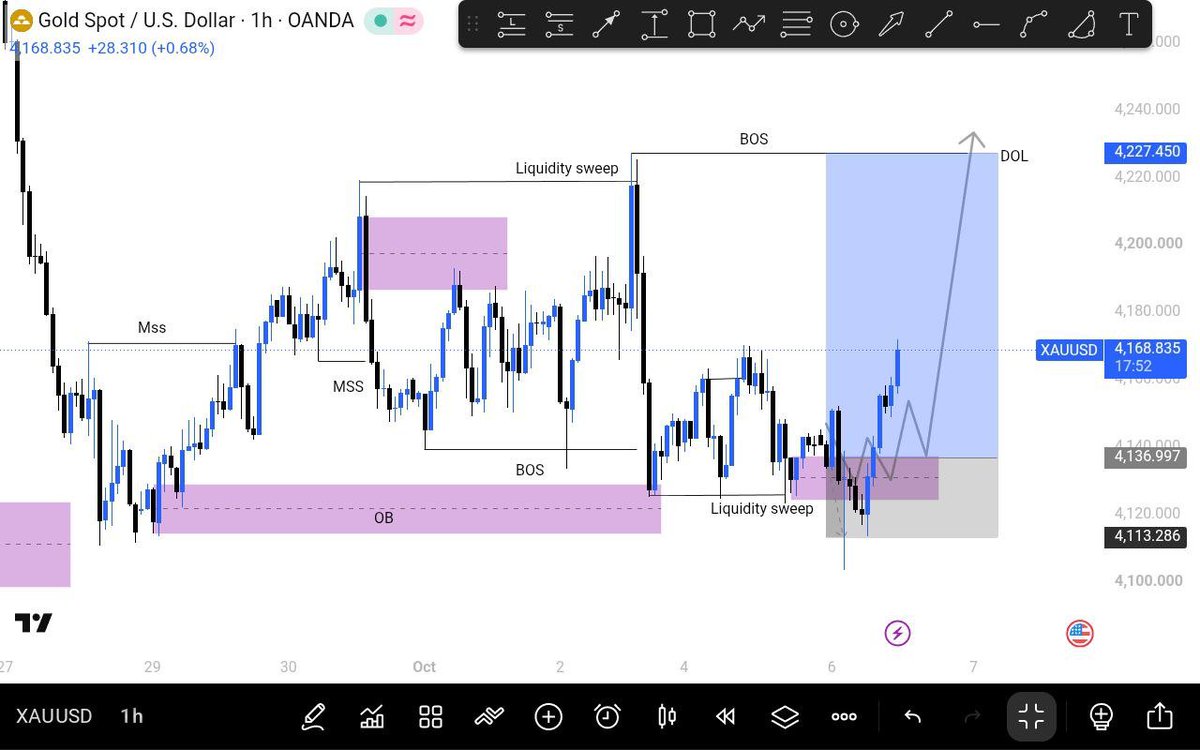The height and width of the screenshot is (750, 1200).
Task: Exit fullscreen mode with the collapse icon
Action: pyautogui.click(x=1030, y=716)
